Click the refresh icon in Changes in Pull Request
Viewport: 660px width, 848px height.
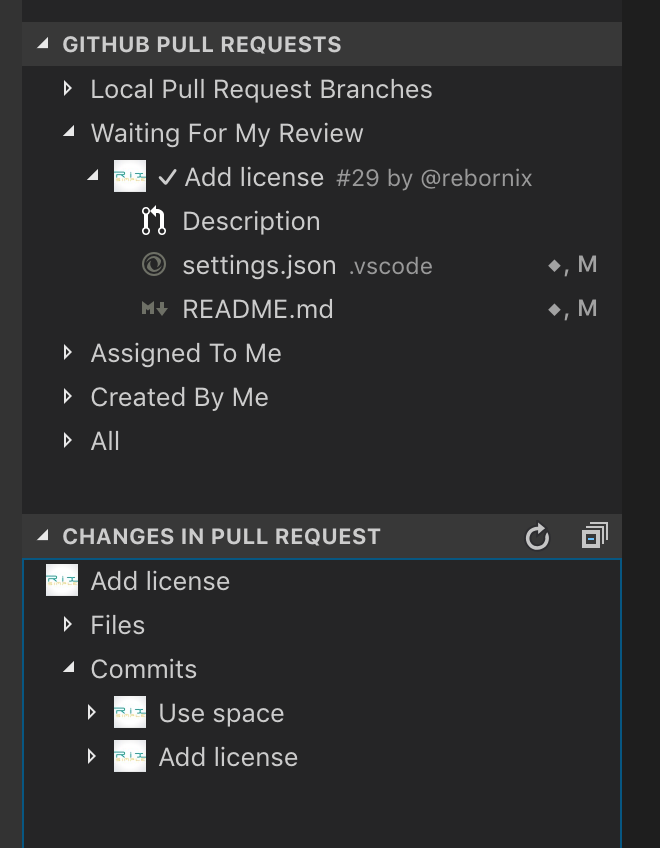[537, 537]
